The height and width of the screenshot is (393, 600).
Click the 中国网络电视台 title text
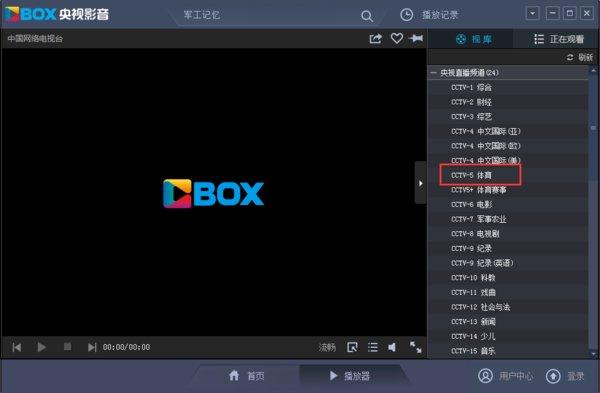click(35, 38)
